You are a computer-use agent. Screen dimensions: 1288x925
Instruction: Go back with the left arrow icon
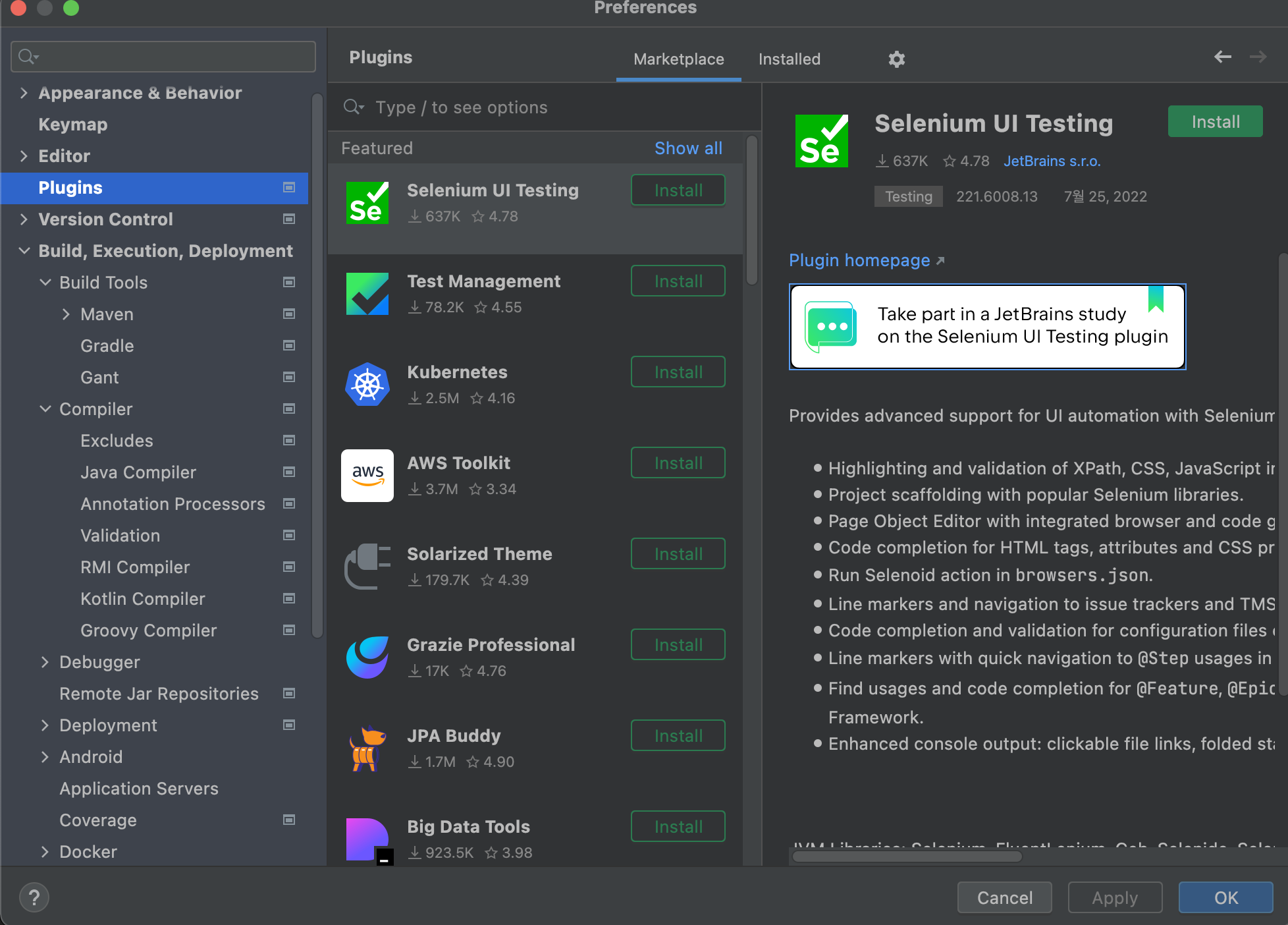point(1223,57)
